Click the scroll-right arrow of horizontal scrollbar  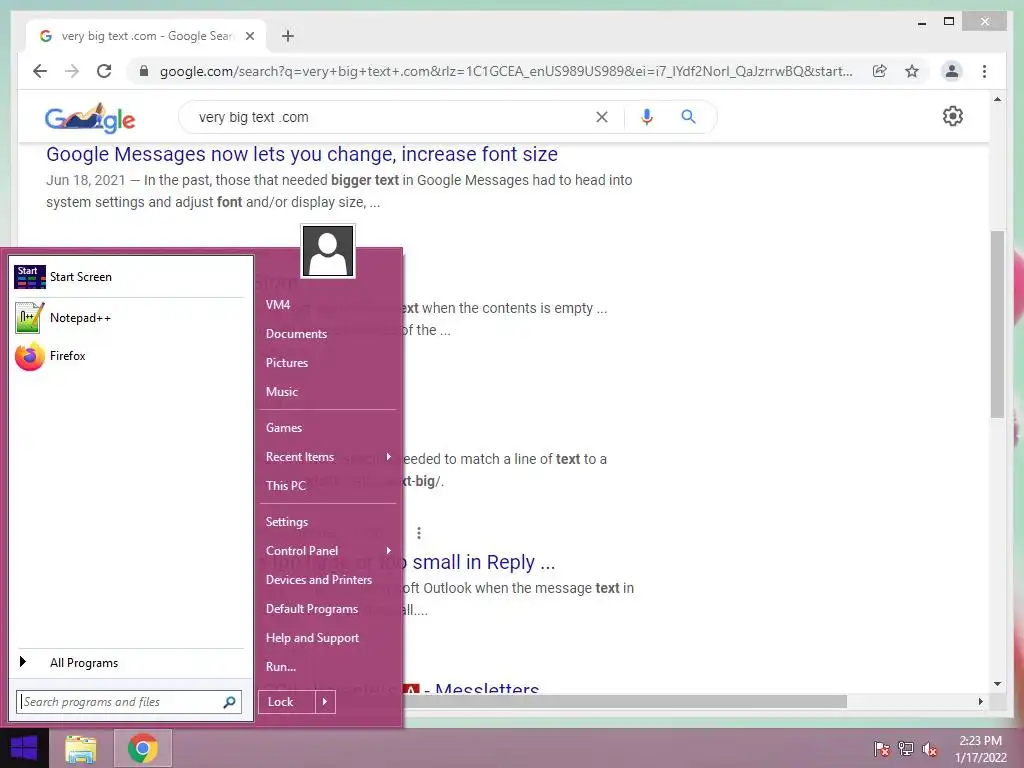click(x=981, y=701)
